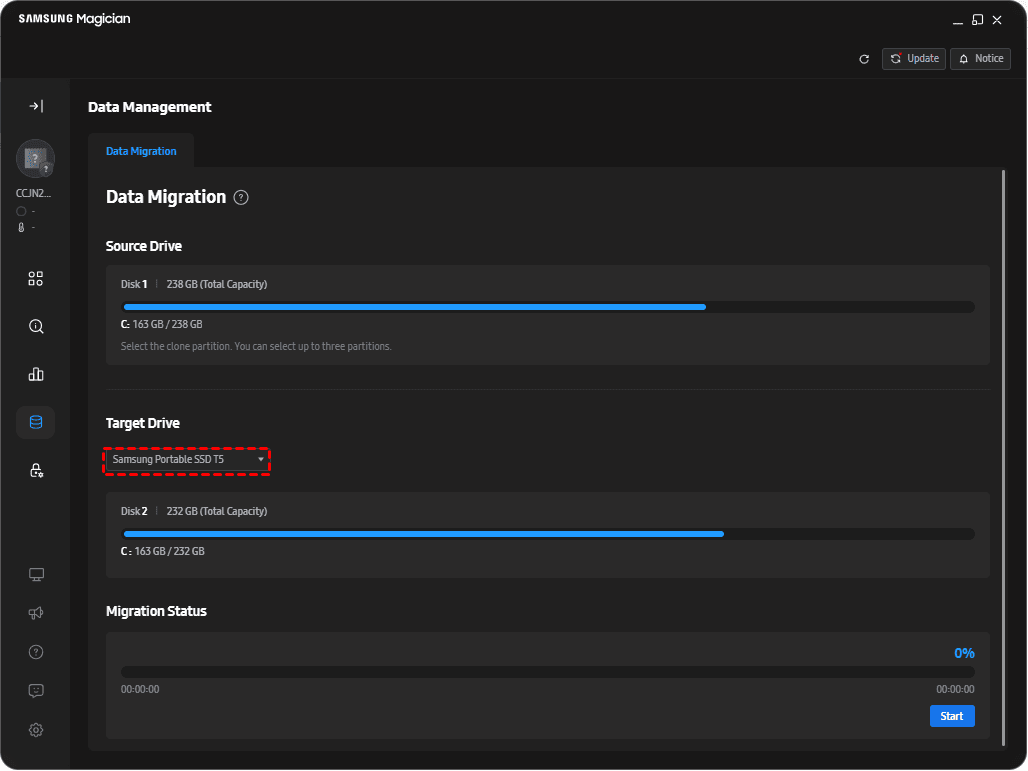Select the Data Management database icon
The height and width of the screenshot is (771, 1028).
point(35,422)
